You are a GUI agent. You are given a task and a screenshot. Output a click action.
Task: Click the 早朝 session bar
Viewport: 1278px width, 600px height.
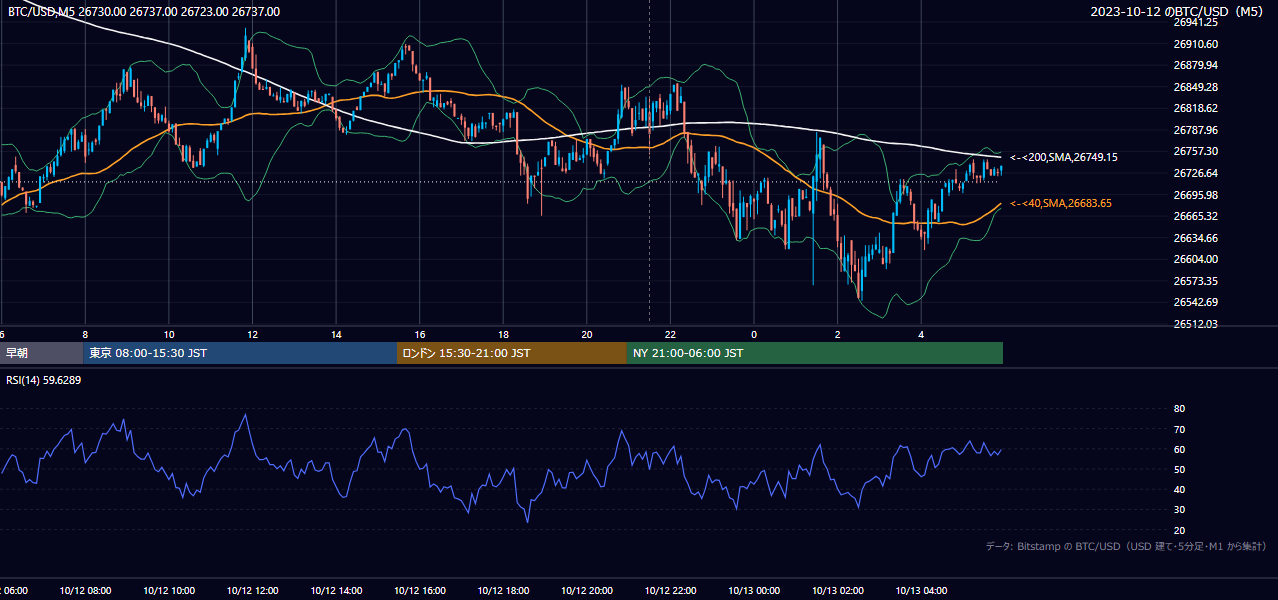[41, 353]
